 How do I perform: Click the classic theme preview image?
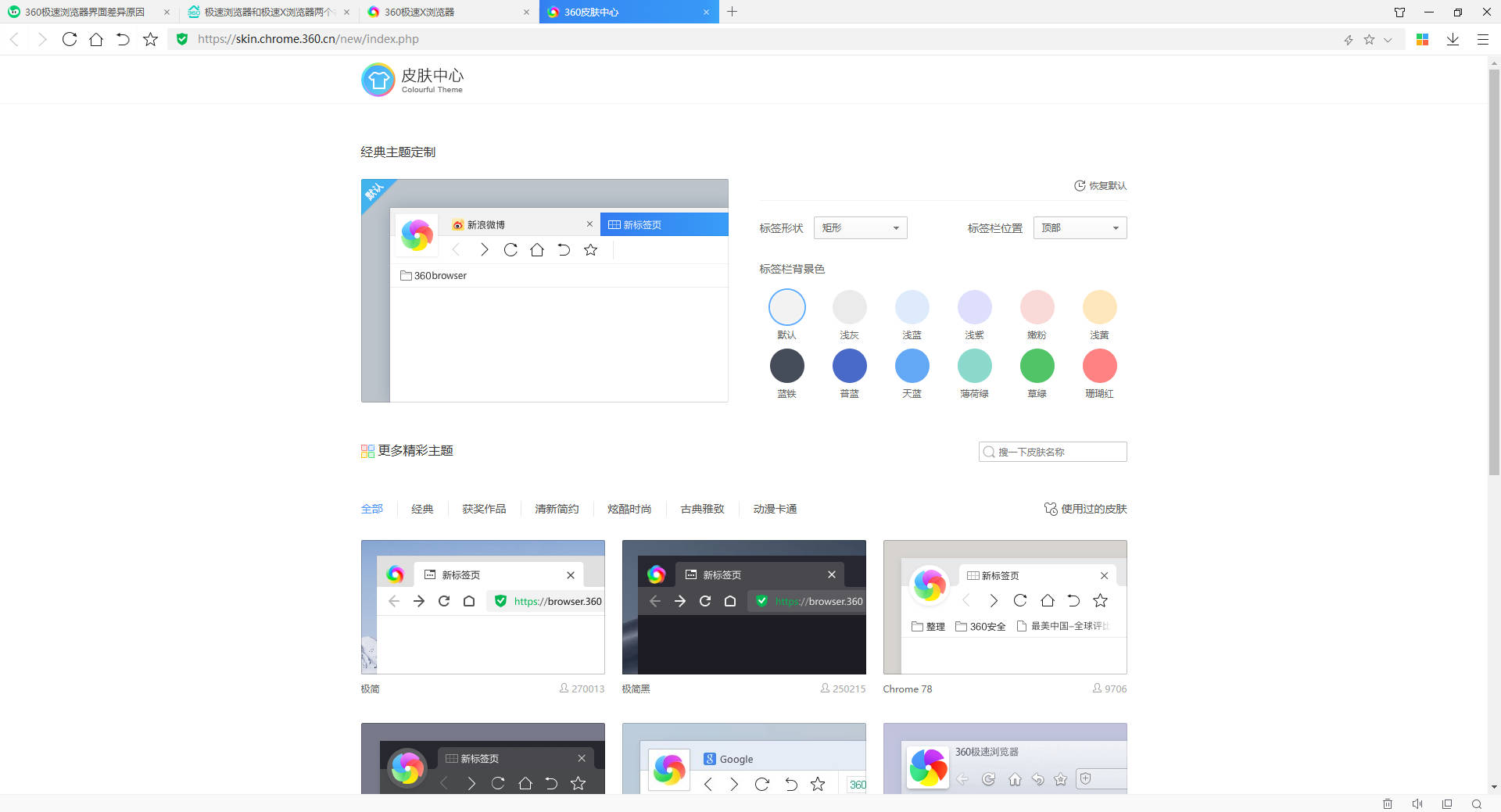(545, 291)
